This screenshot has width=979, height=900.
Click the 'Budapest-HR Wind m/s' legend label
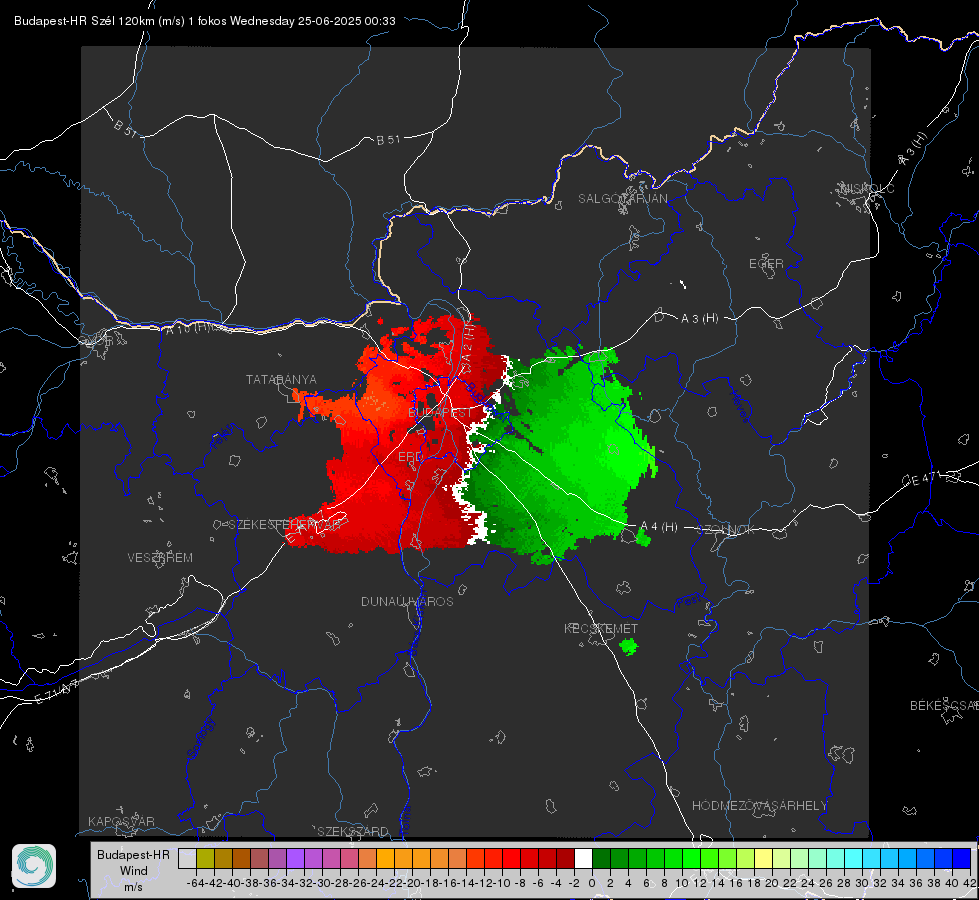click(x=134, y=871)
